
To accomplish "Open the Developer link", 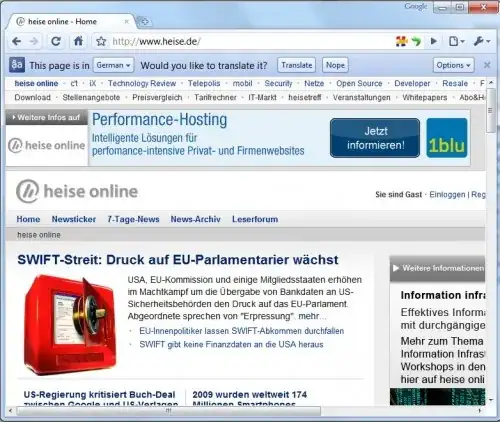I will pos(412,83).
